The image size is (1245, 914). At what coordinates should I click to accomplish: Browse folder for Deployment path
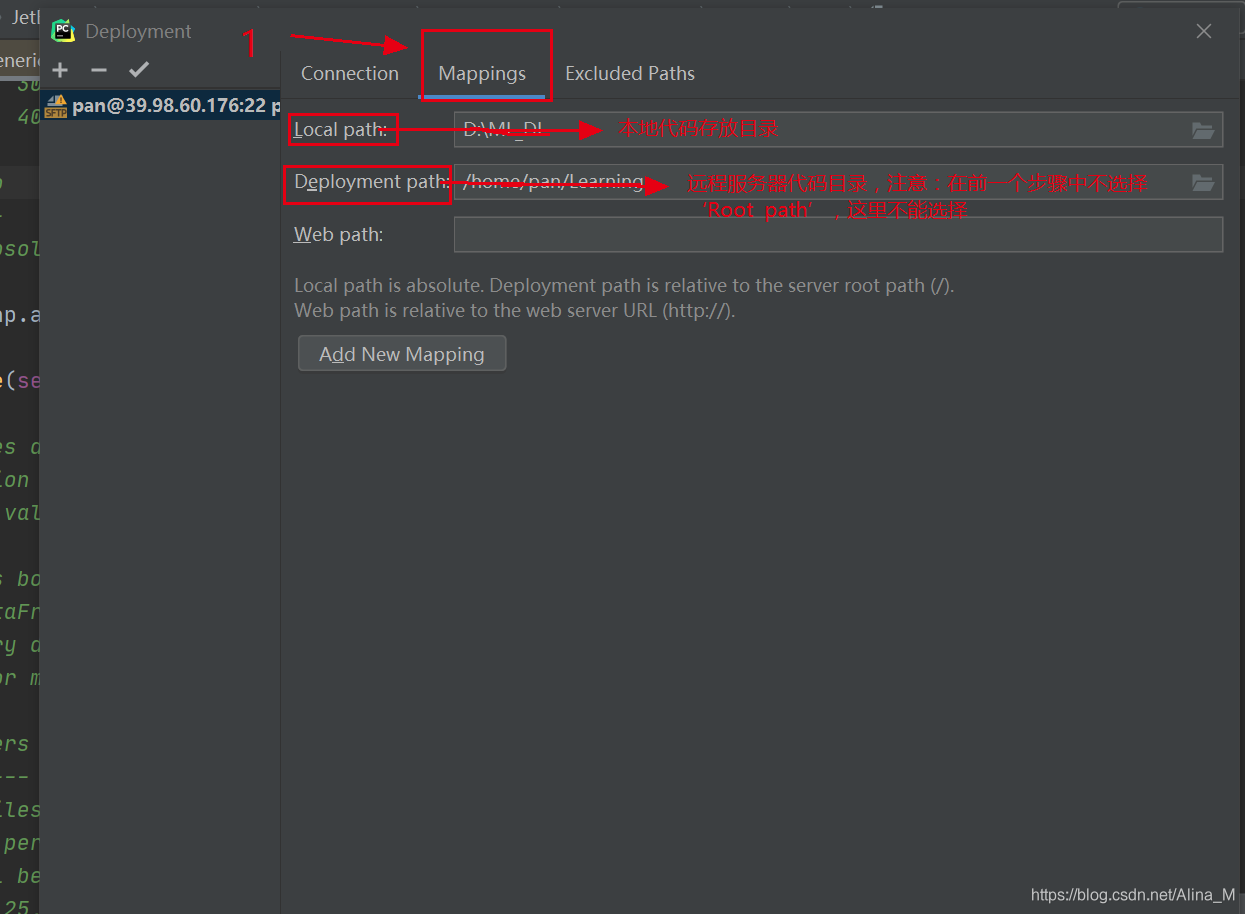tap(1203, 182)
